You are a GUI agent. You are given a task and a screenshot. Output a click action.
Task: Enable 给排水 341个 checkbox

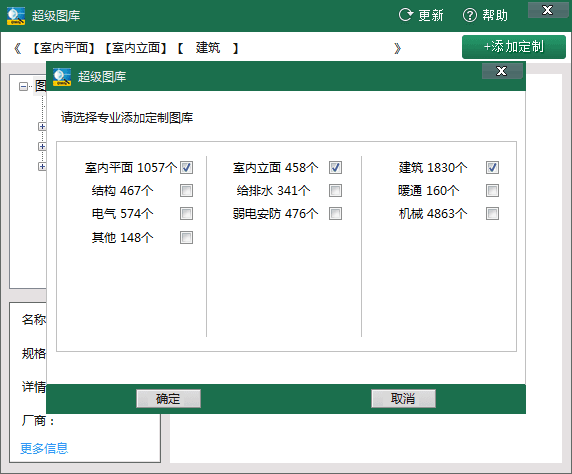tap(335, 190)
